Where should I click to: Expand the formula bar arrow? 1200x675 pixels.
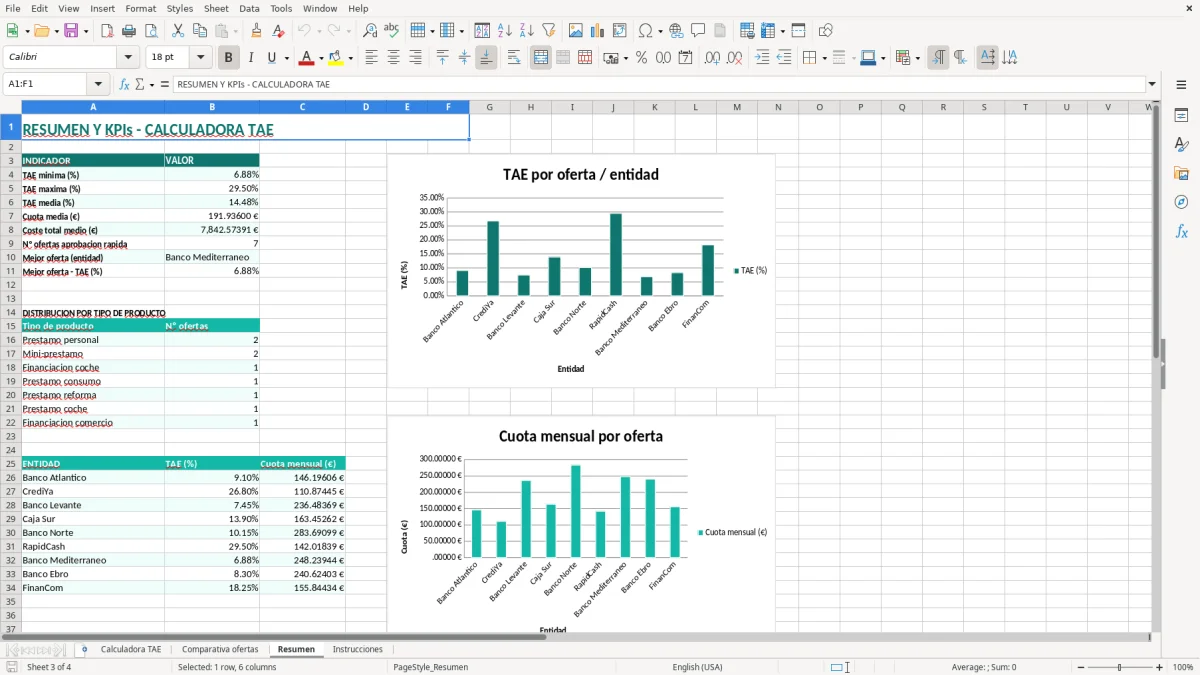point(1152,84)
